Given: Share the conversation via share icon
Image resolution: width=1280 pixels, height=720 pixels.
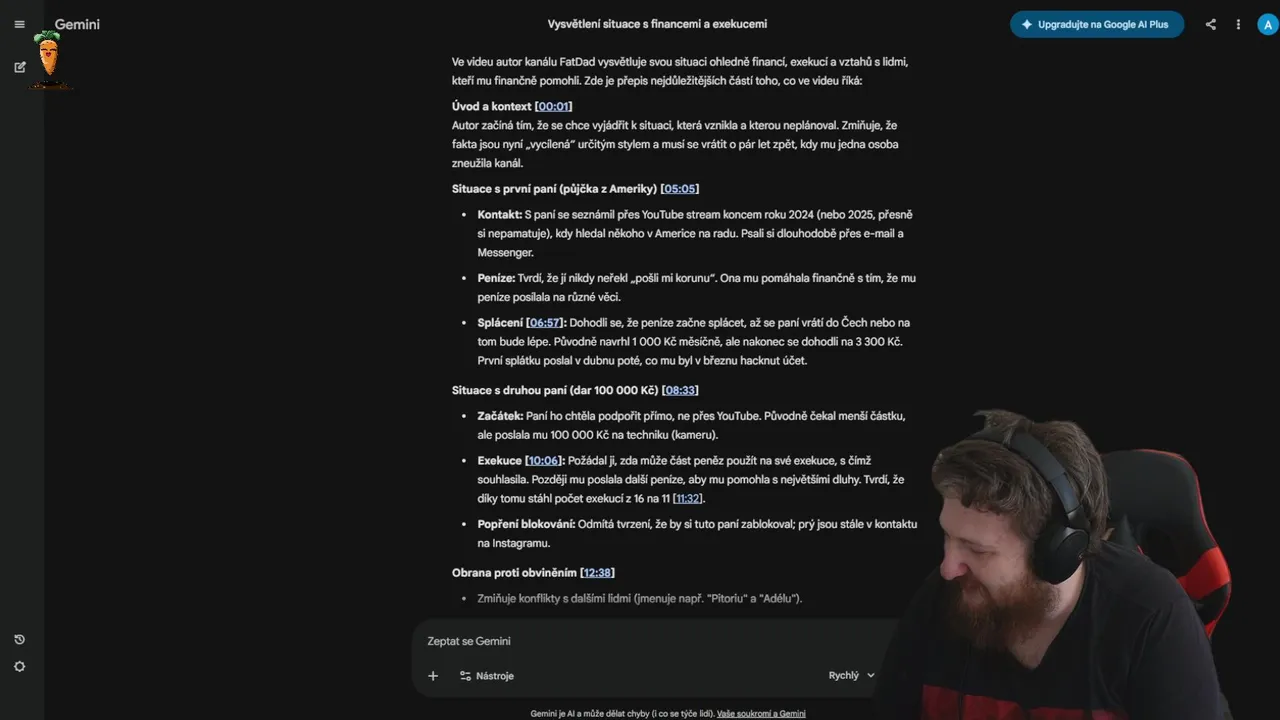Looking at the screenshot, I should pos(1210,24).
